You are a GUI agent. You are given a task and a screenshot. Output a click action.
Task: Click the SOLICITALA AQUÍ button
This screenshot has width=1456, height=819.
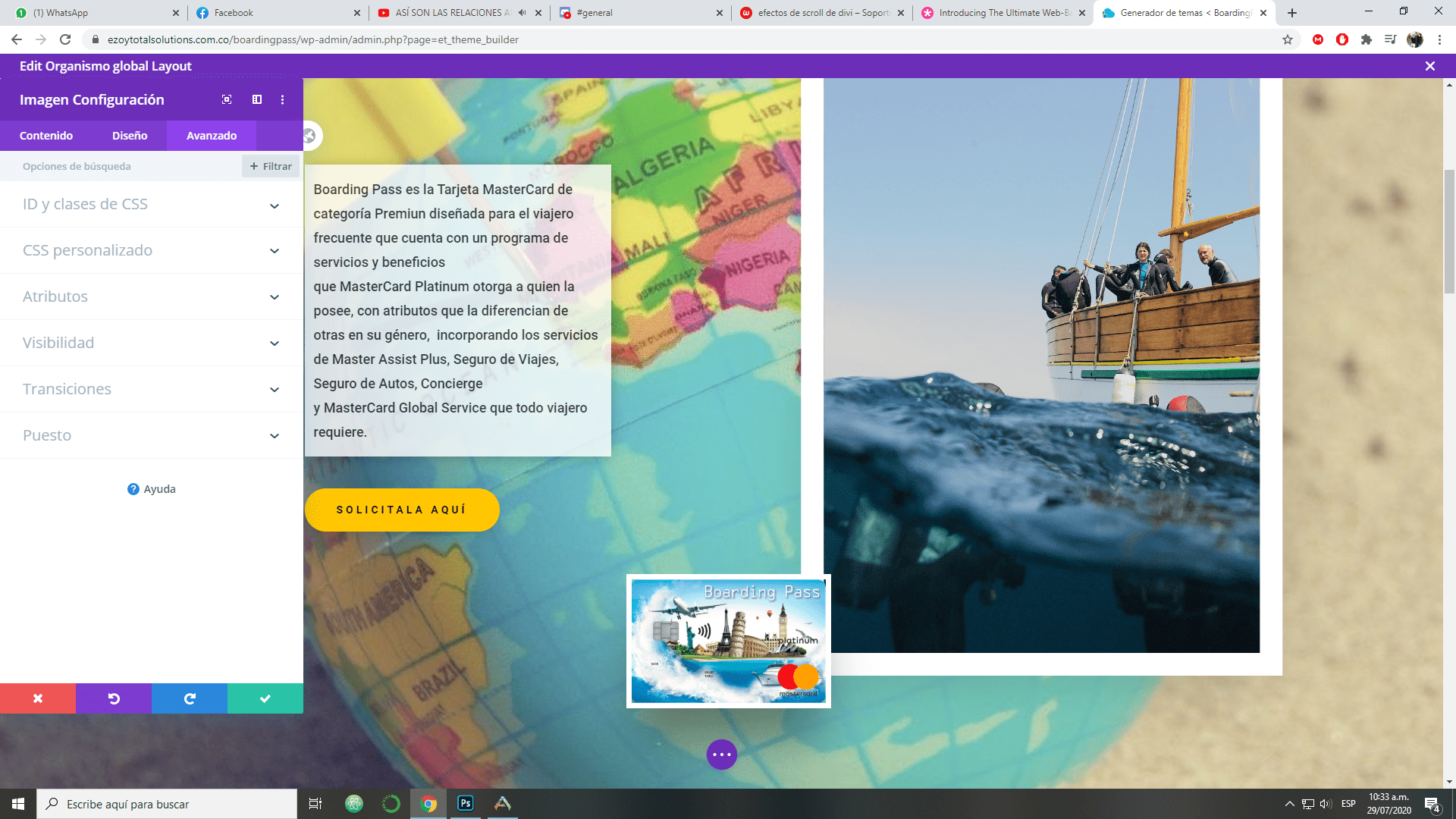(402, 510)
